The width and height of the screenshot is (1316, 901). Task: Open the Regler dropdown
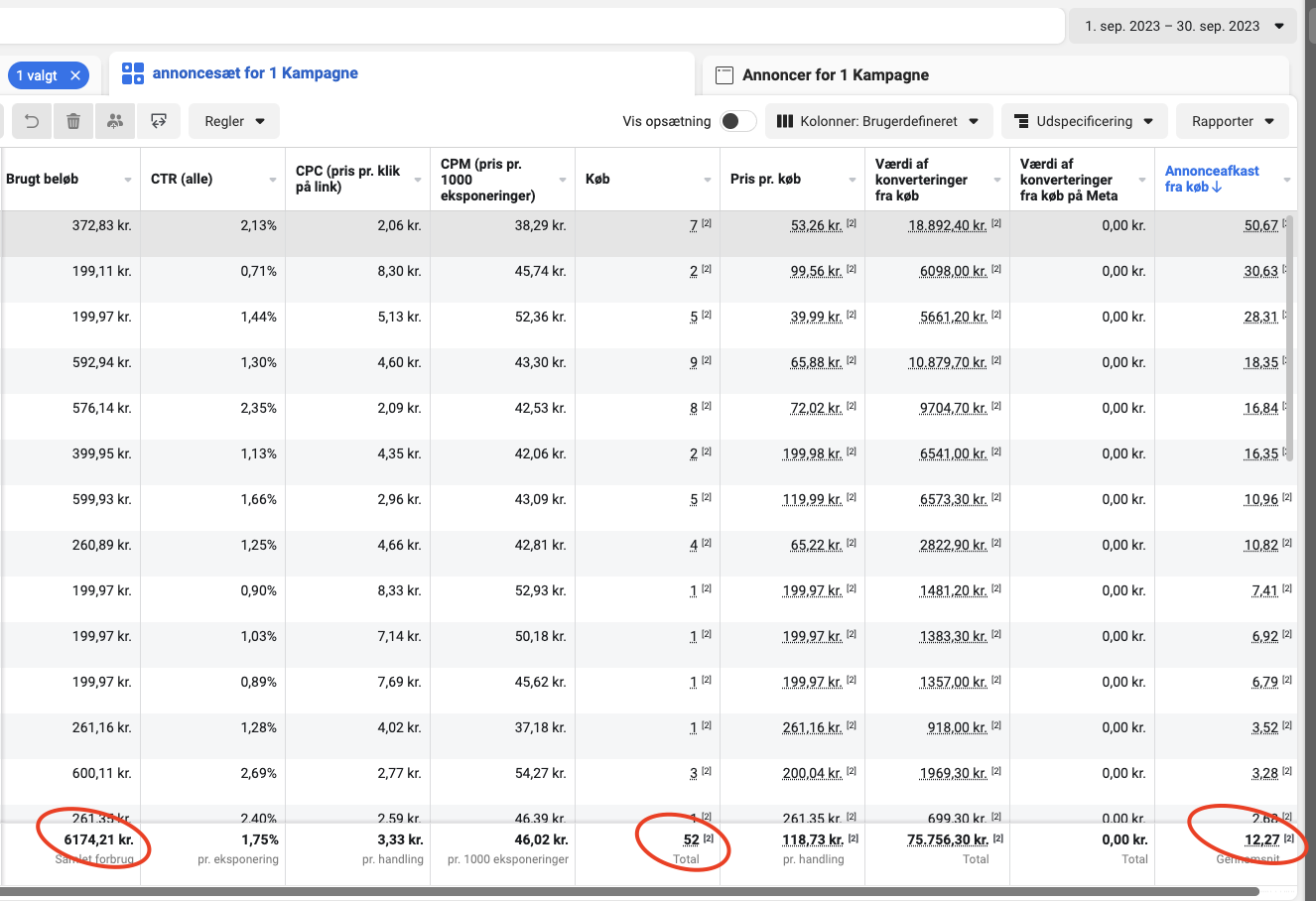tap(234, 121)
